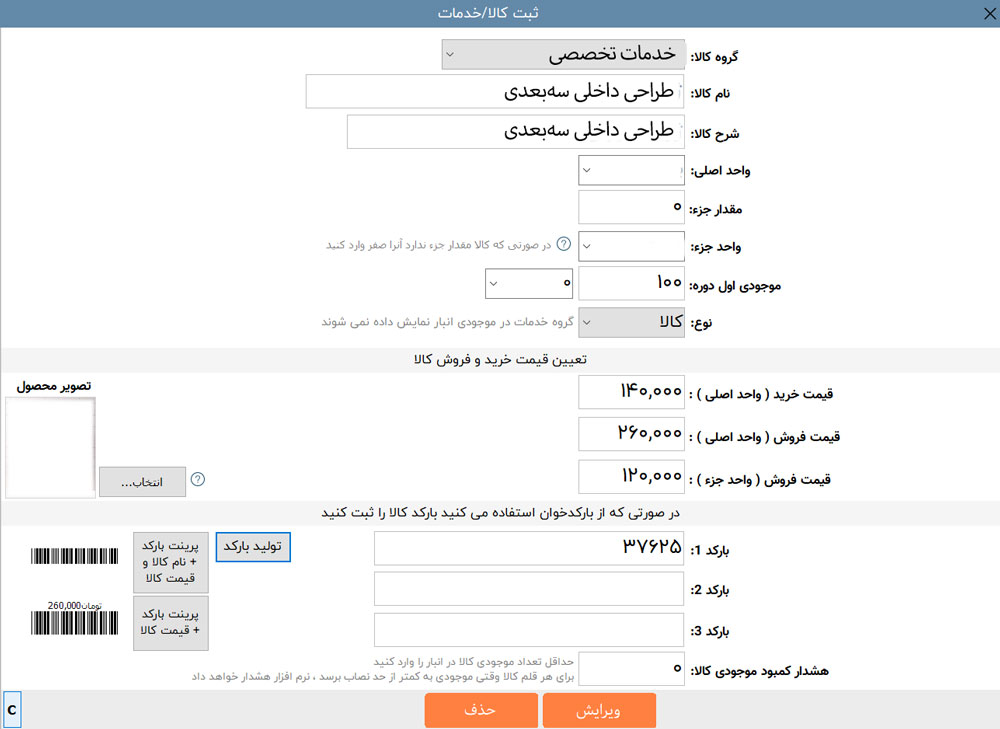Image resolution: width=1000 pixels, height=729 pixels.
Task: Click the قیمت فروش (واحد جزء) field
Action: [x=631, y=476]
